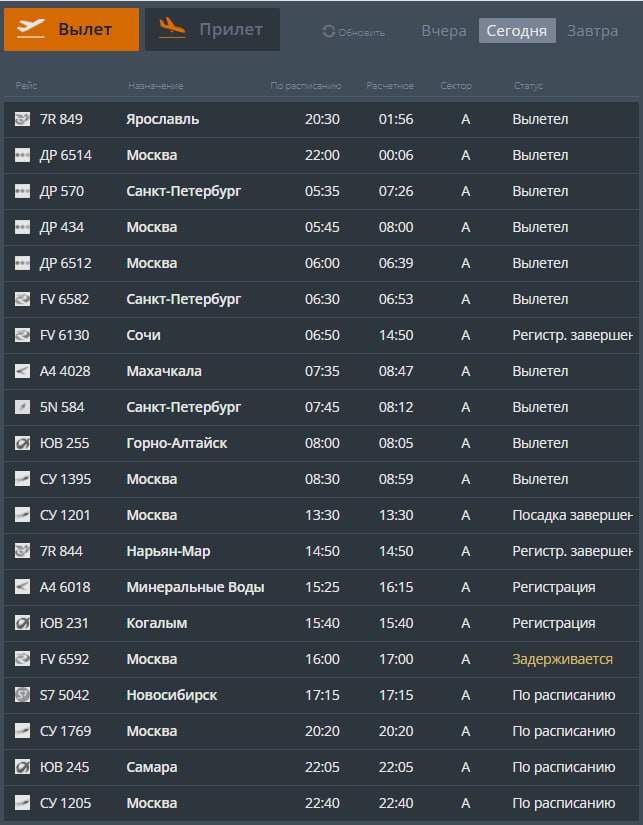The height and width of the screenshot is (825, 643).
Task: Open delayed flight FV 6592 row
Action: pyautogui.click(x=320, y=660)
